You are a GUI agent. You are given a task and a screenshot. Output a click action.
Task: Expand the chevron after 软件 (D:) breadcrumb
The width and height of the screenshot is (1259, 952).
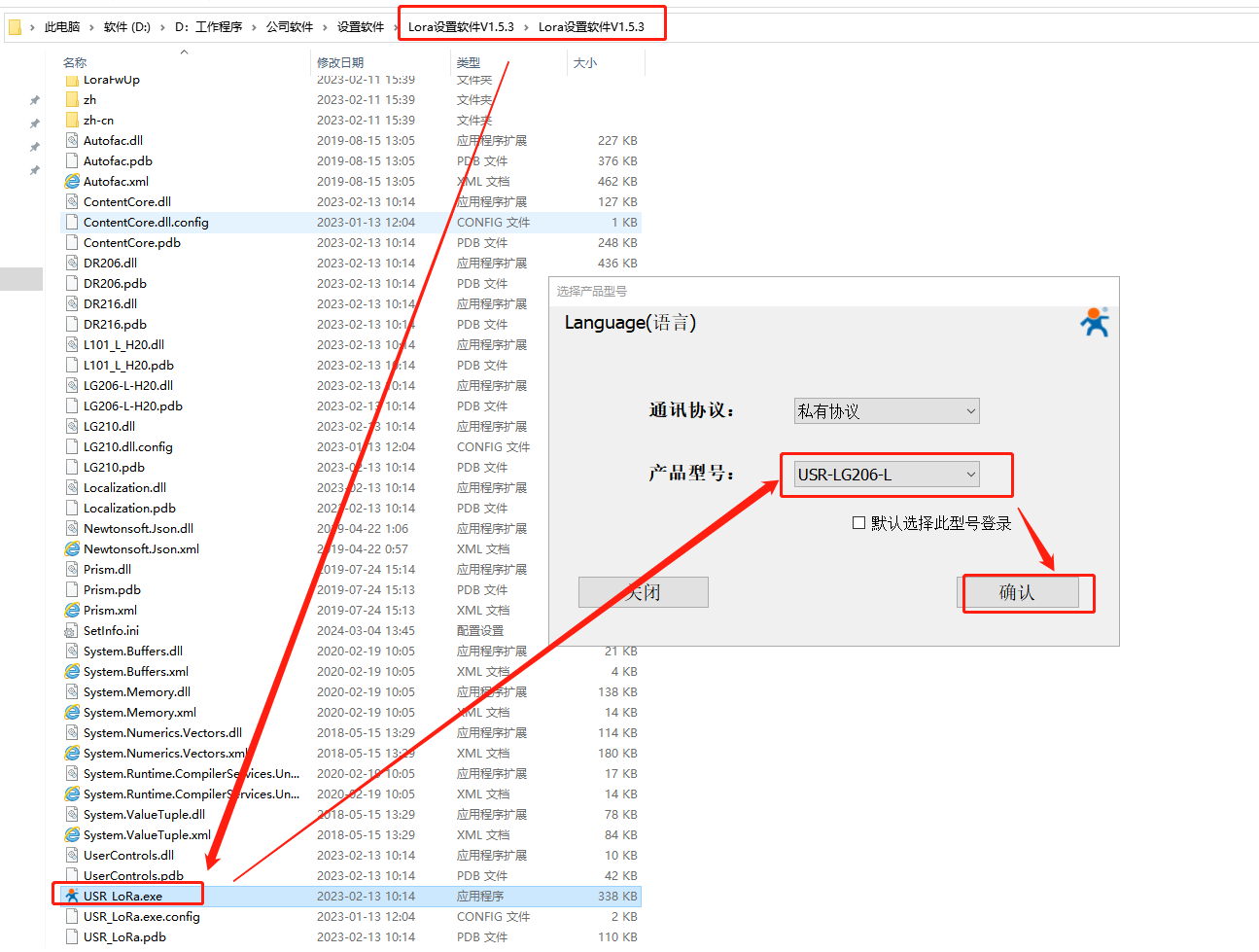162,27
